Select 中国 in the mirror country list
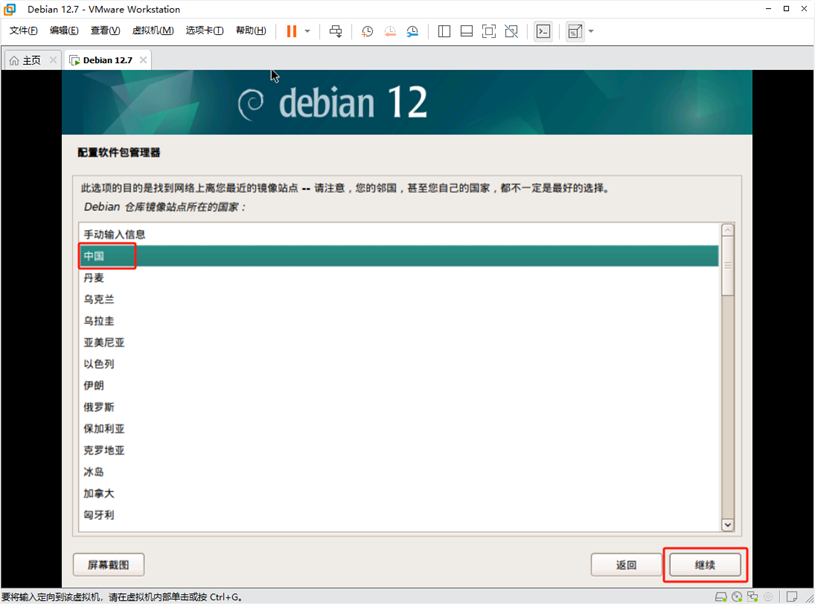This screenshot has width=815, height=604. 399,256
